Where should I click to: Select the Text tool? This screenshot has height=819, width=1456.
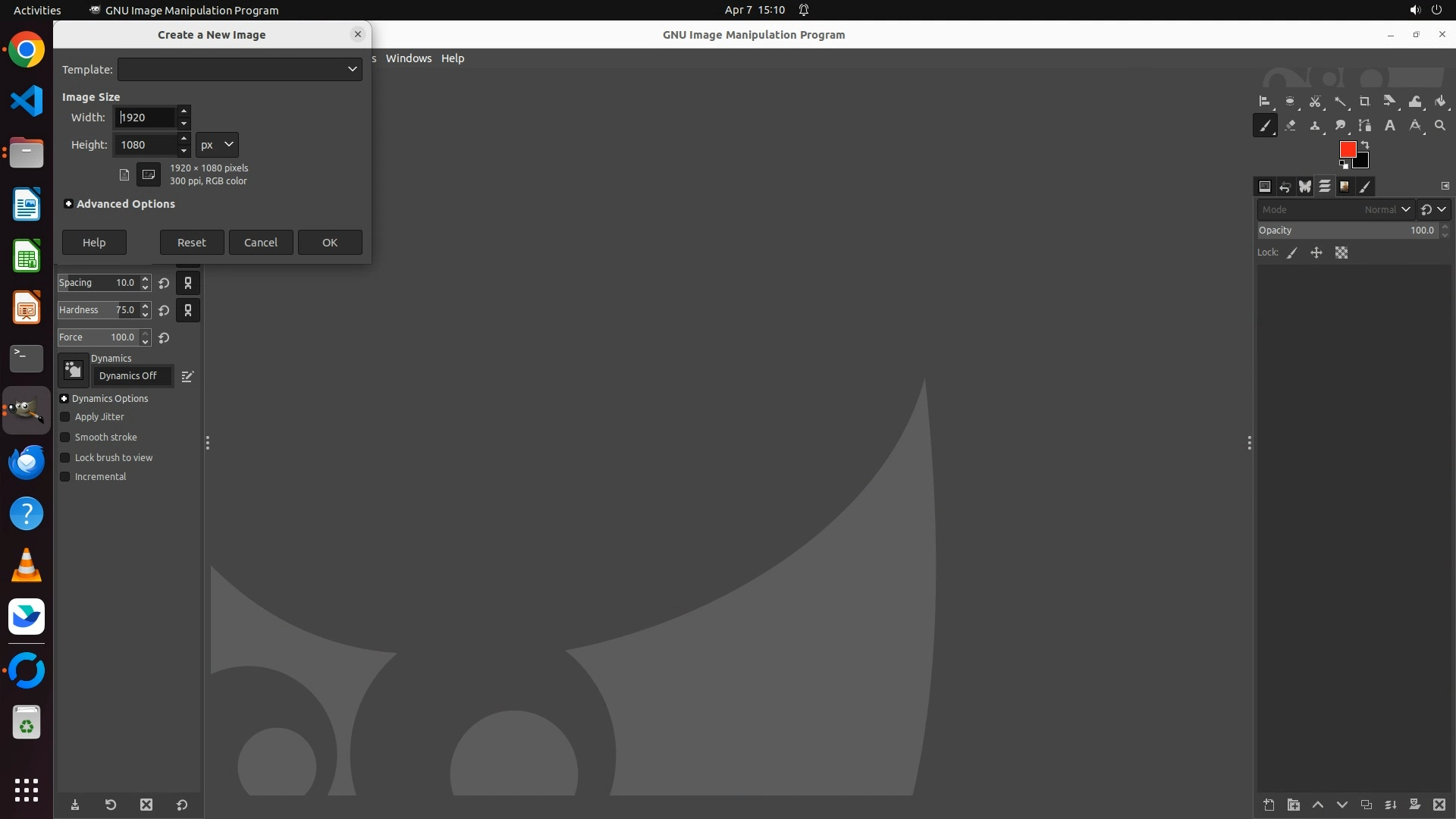click(1390, 126)
